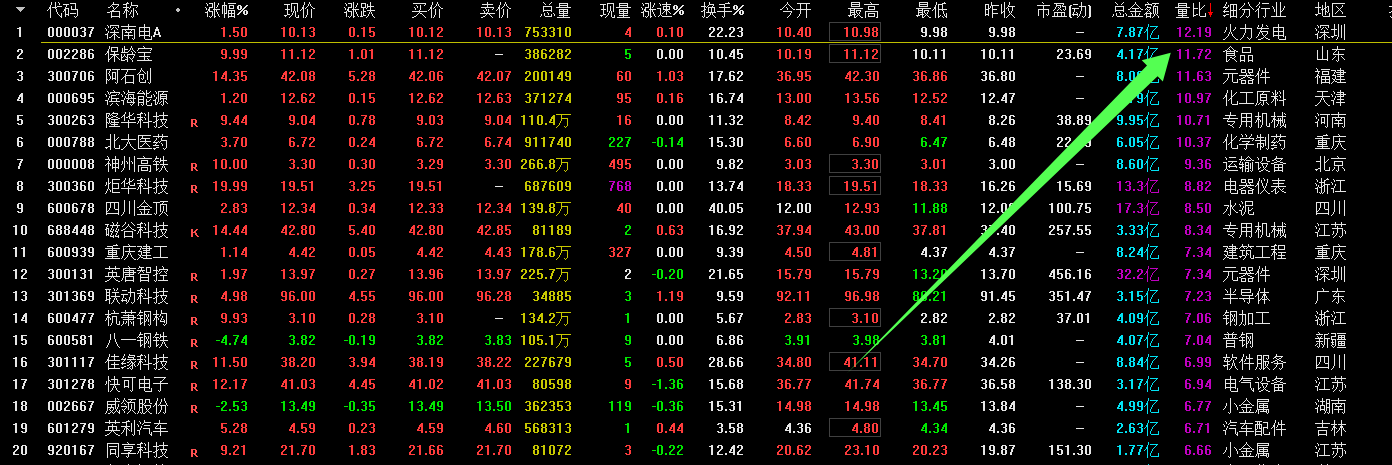Click the 软件服务 industry cell
The height and width of the screenshot is (465, 1392).
1255,362
